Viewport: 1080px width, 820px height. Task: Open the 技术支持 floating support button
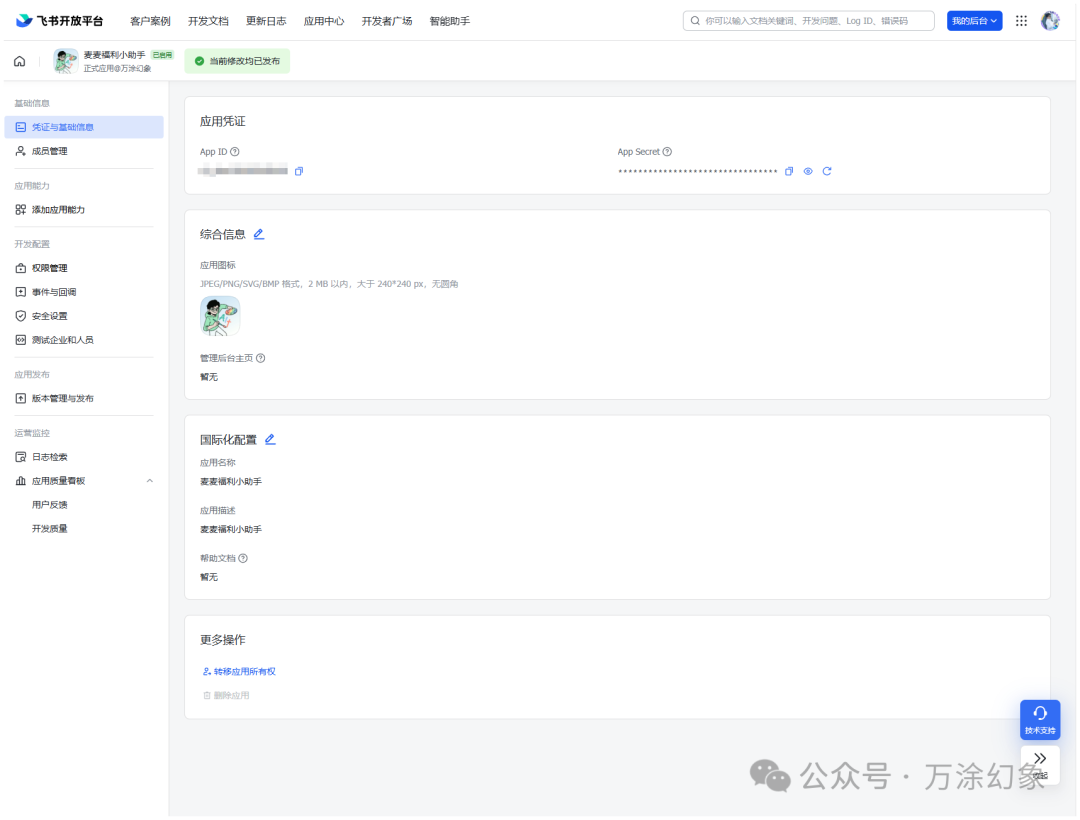(1039, 719)
